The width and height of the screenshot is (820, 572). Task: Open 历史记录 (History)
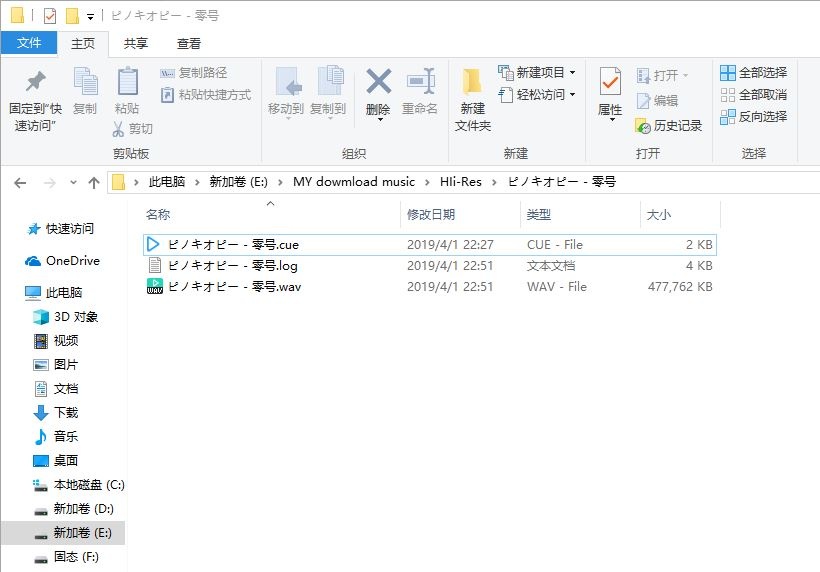pyautogui.click(x=668, y=125)
